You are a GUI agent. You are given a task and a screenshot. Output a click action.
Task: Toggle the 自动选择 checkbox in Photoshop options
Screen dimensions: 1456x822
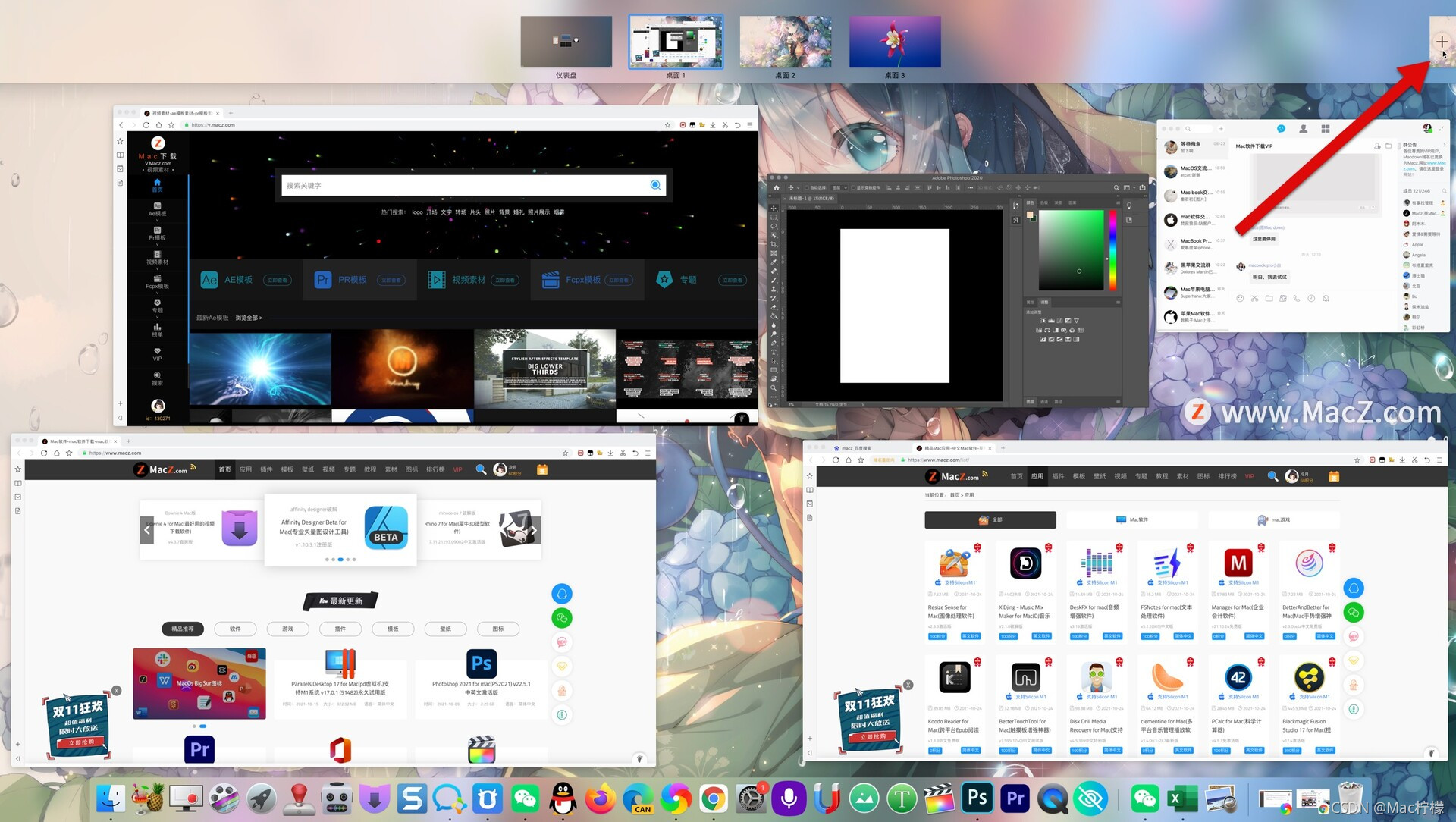click(x=808, y=187)
